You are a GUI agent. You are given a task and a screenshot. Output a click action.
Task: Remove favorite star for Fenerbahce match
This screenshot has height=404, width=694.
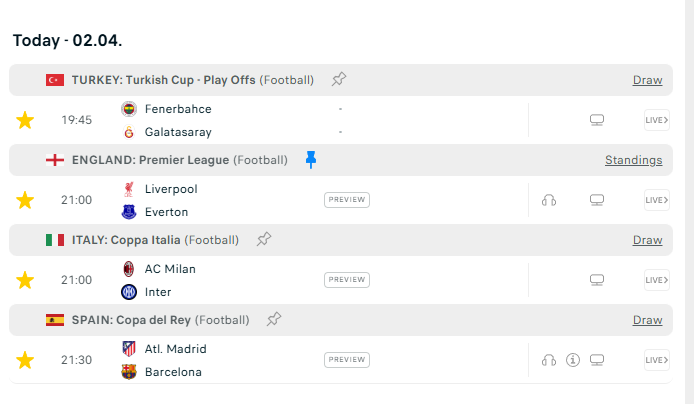(x=25, y=120)
